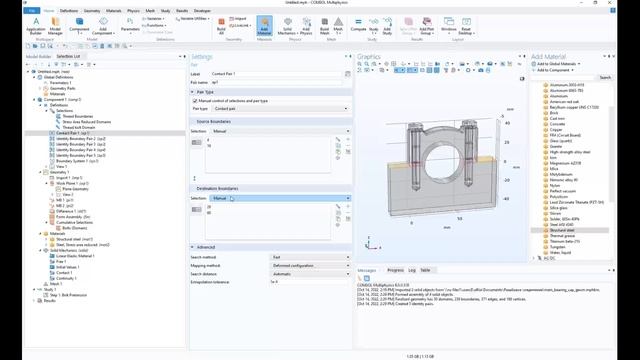Toggle Manual control of selections and pair type
This screenshot has width=640, height=360.
195,100
